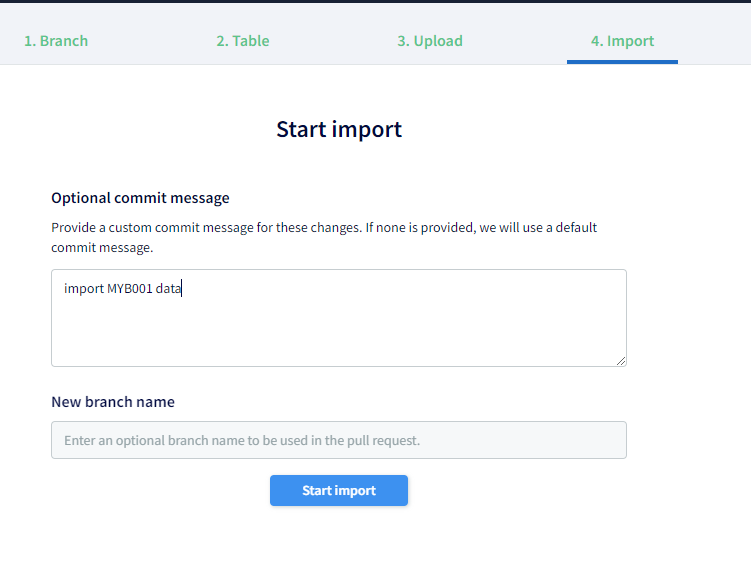
Task: Click the Start import page heading
Action: [x=339, y=129]
